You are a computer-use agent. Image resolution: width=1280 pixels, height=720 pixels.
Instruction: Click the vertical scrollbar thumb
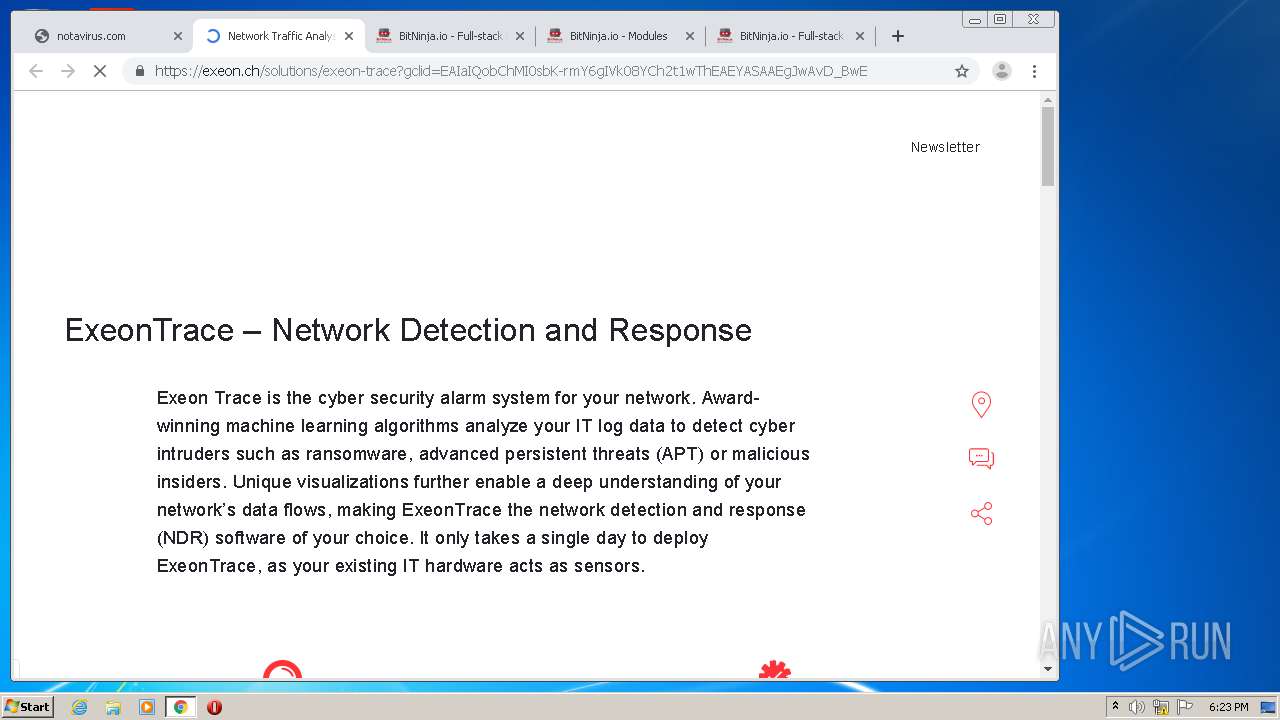(1048, 146)
